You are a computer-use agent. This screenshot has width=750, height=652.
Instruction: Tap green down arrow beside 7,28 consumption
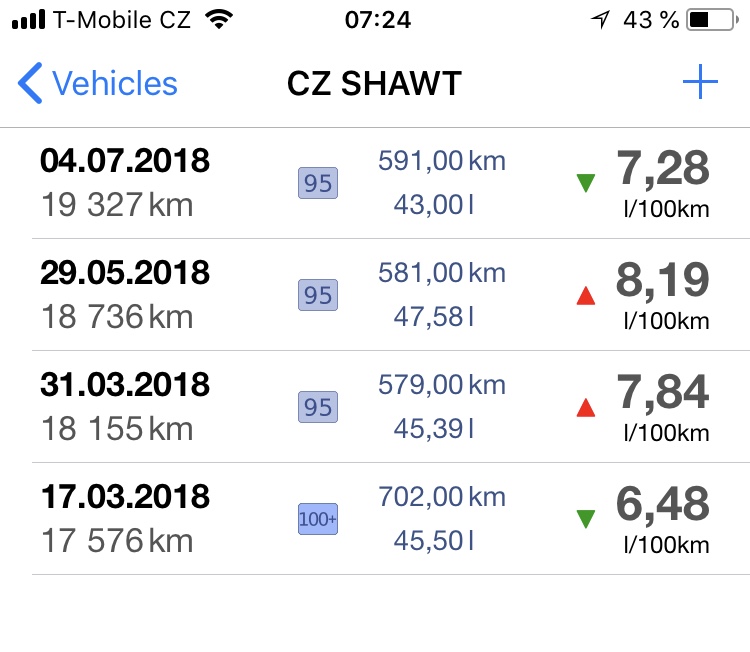(x=585, y=183)
